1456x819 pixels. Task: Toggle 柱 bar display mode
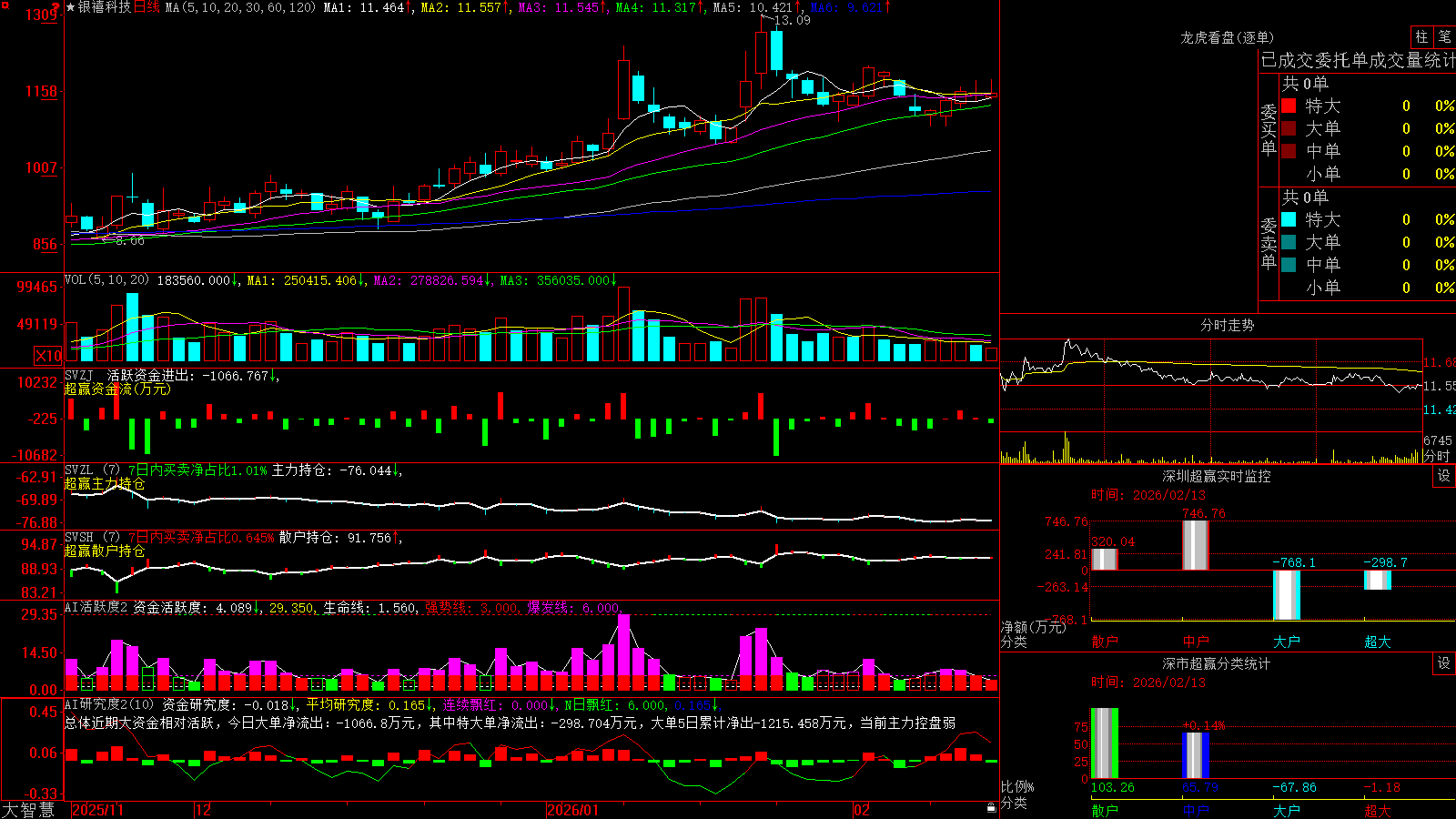point(1421,36)
